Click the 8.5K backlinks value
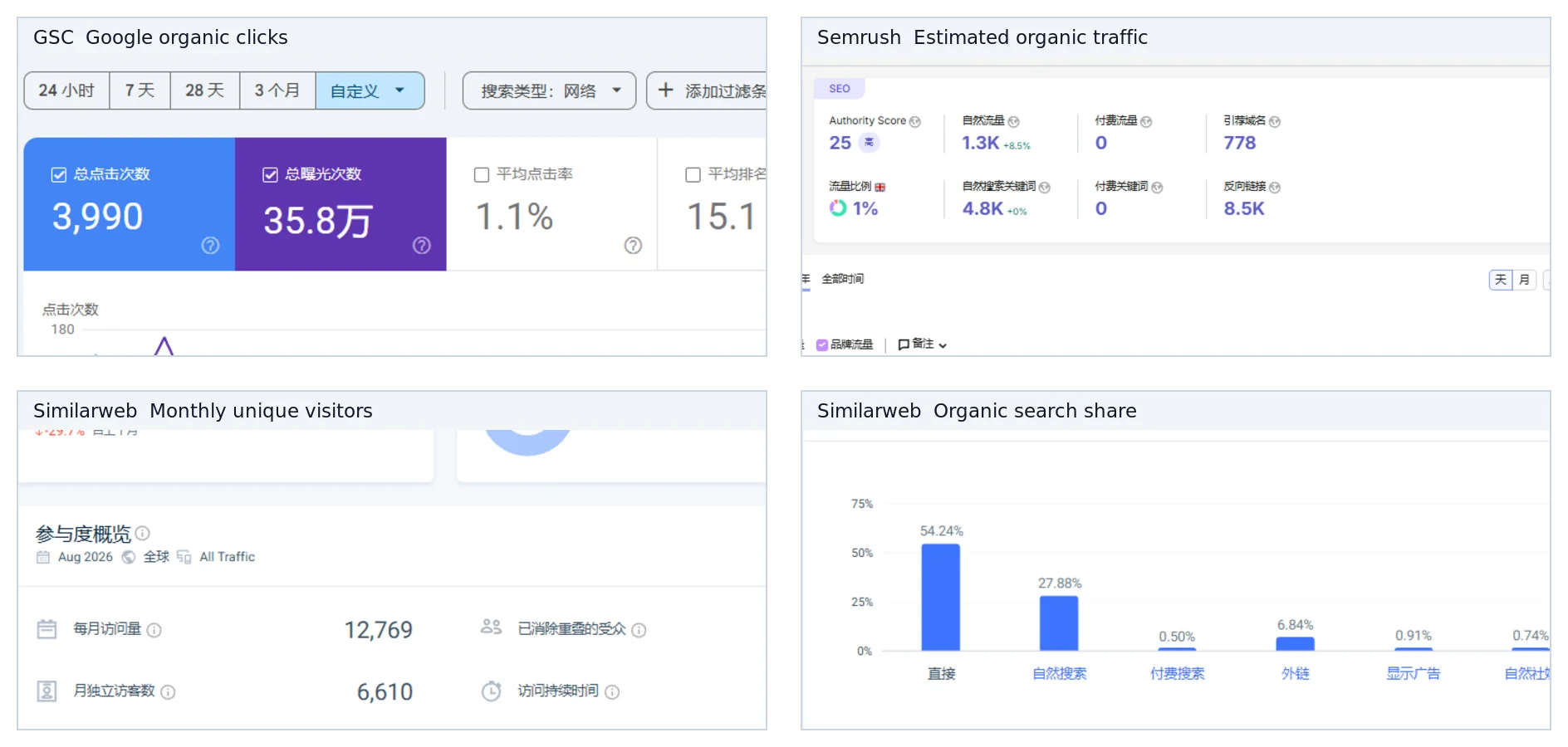 click(x=1244, y=208)
